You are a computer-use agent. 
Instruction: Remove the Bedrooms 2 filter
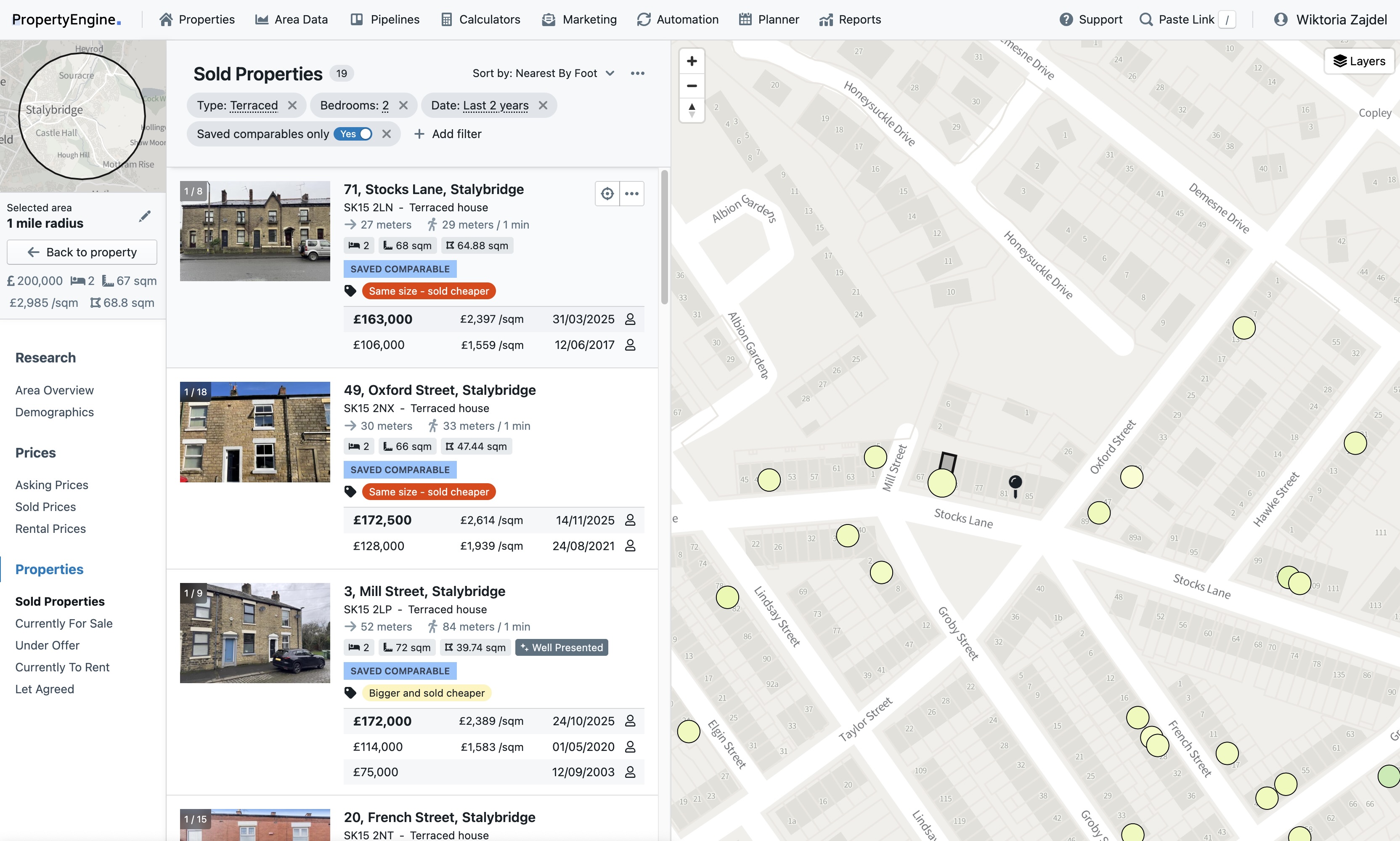coord(403,105)
